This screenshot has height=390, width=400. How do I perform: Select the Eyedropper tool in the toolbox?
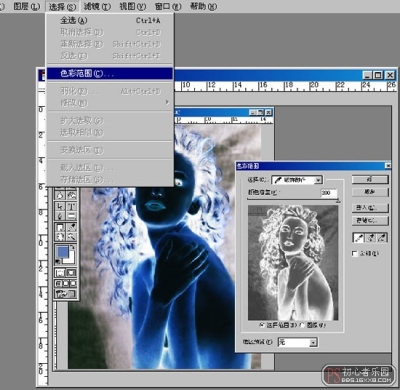pyautogui.click(x=71, y=227)
